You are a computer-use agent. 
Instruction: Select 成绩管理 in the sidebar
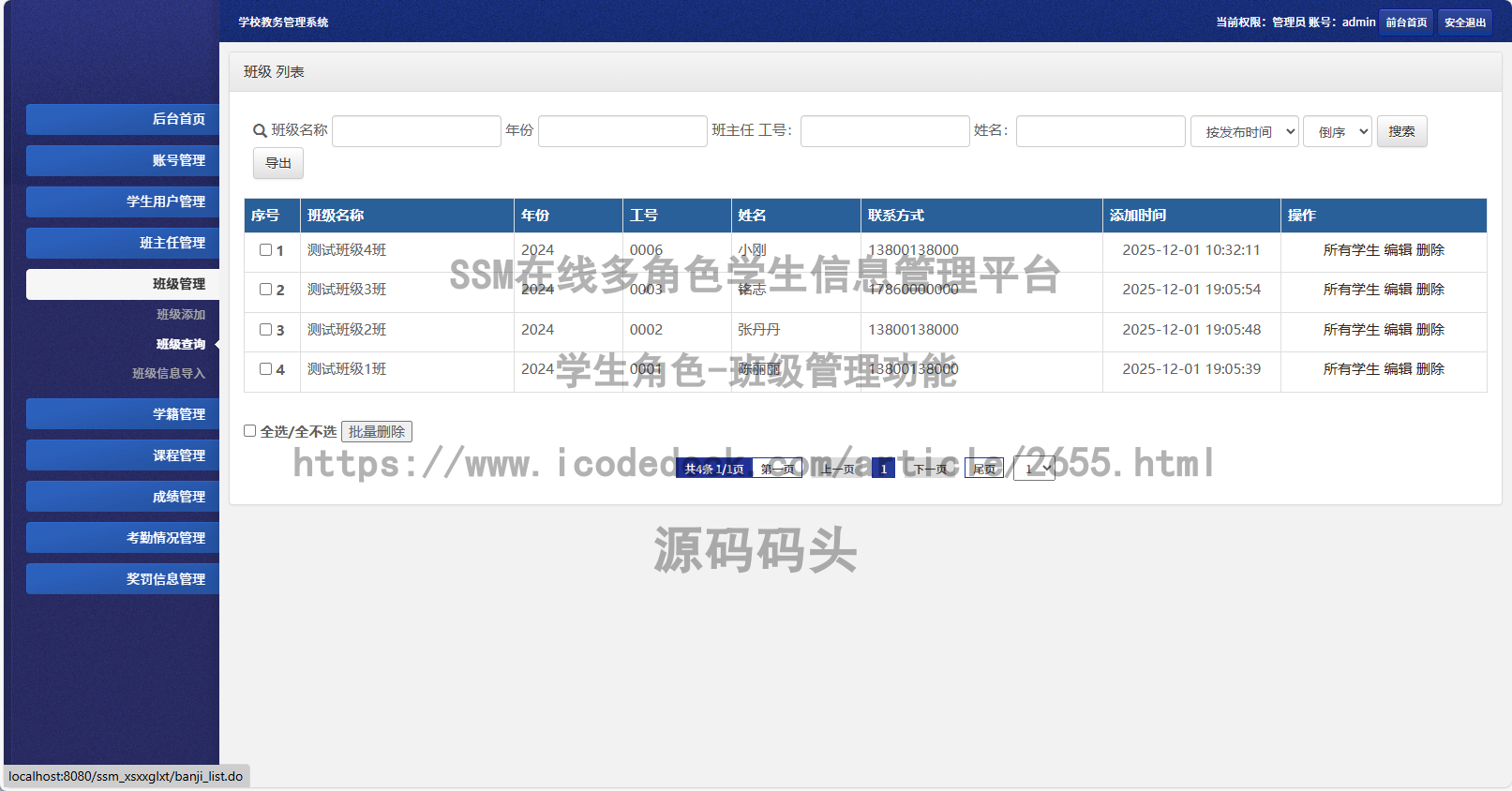pyautogui.click(x=123, y=497)
